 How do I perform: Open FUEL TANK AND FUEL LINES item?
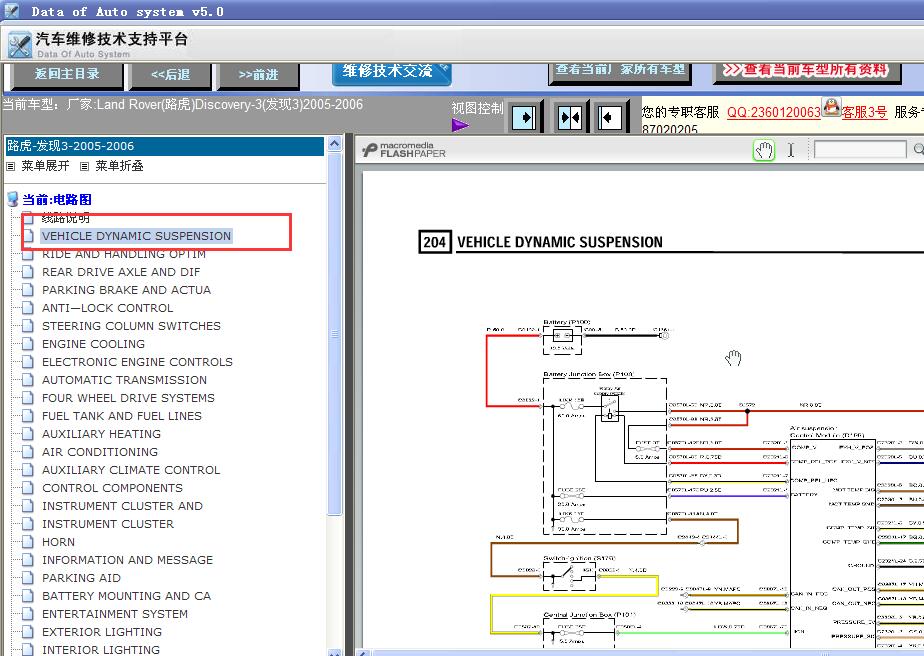(x=121, y=416)
